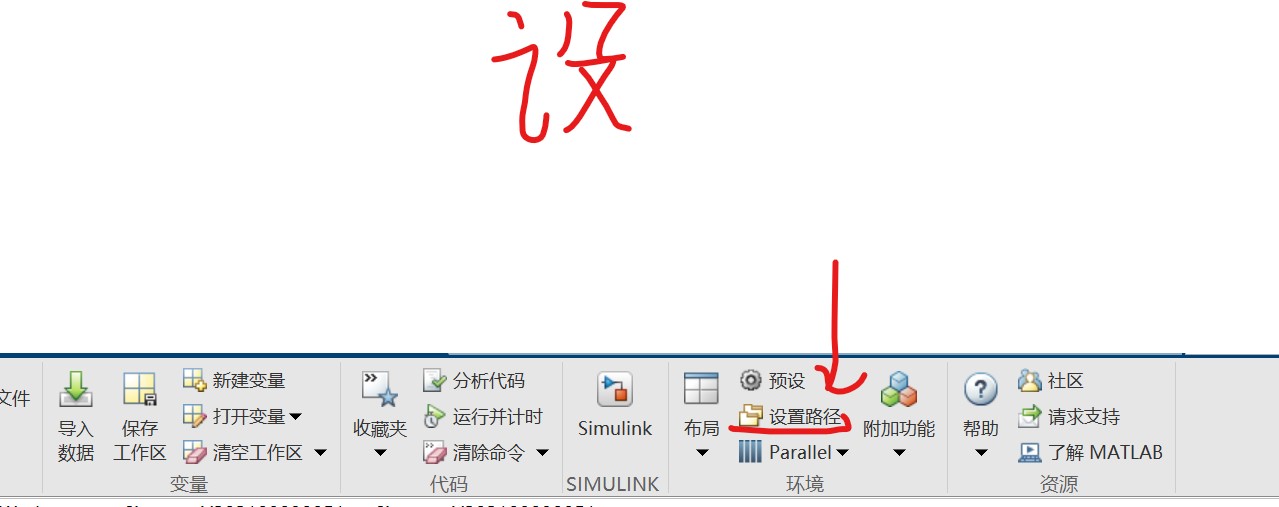1279x507 pixels.
Task: Expand the Parallel dropdown menu
Action: (842, 452)
